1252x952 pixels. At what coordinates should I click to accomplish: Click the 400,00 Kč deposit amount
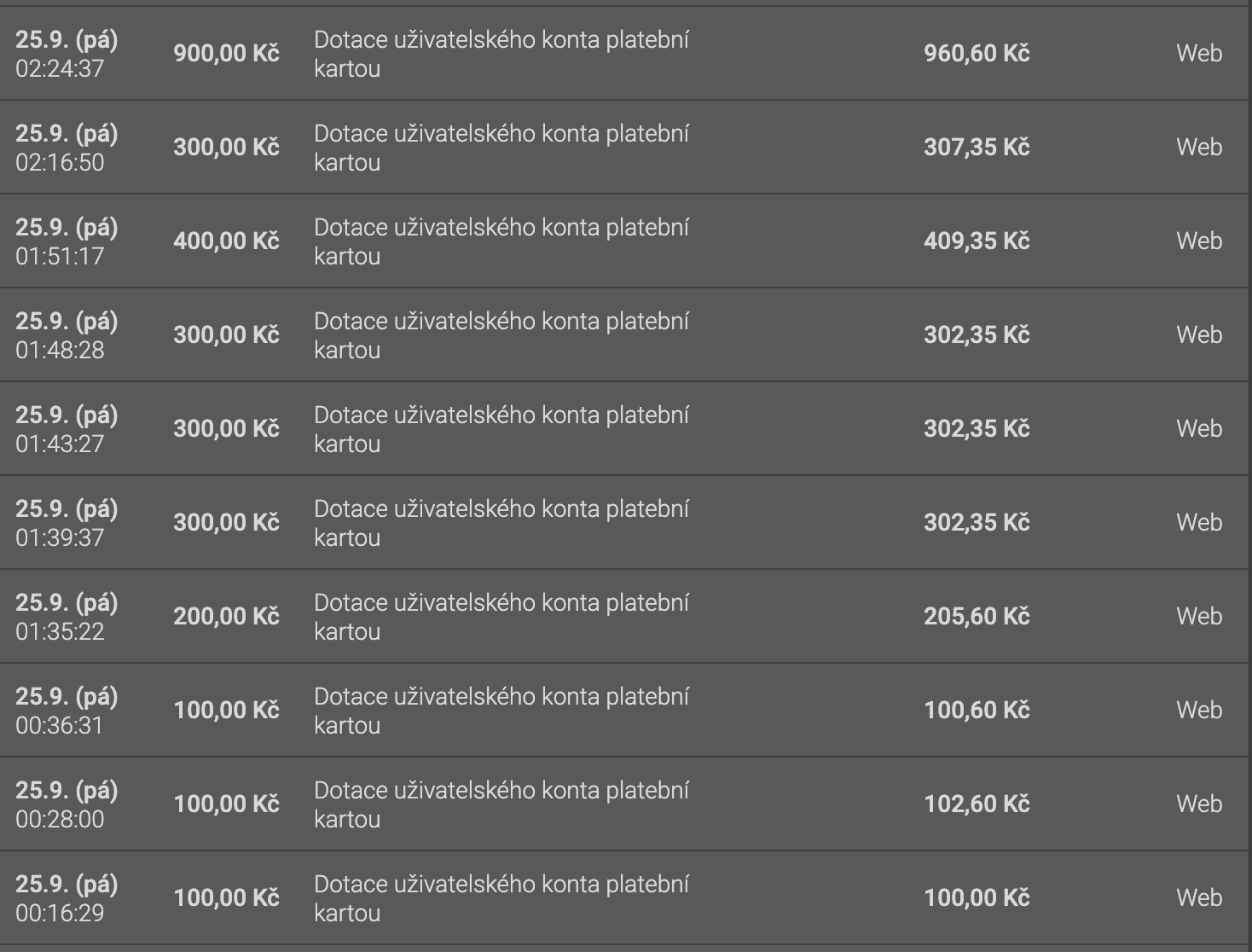pos(226,241)
